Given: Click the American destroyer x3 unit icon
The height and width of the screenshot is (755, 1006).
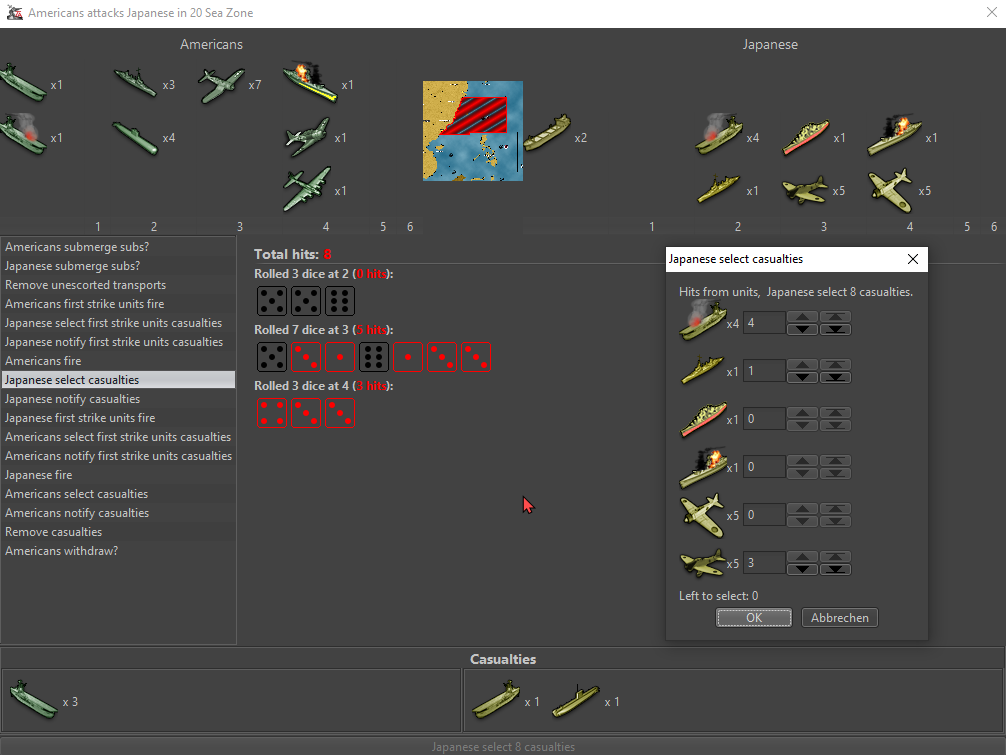Looking at the screenshot, I should pyautogui.click(x=135, y=83).
